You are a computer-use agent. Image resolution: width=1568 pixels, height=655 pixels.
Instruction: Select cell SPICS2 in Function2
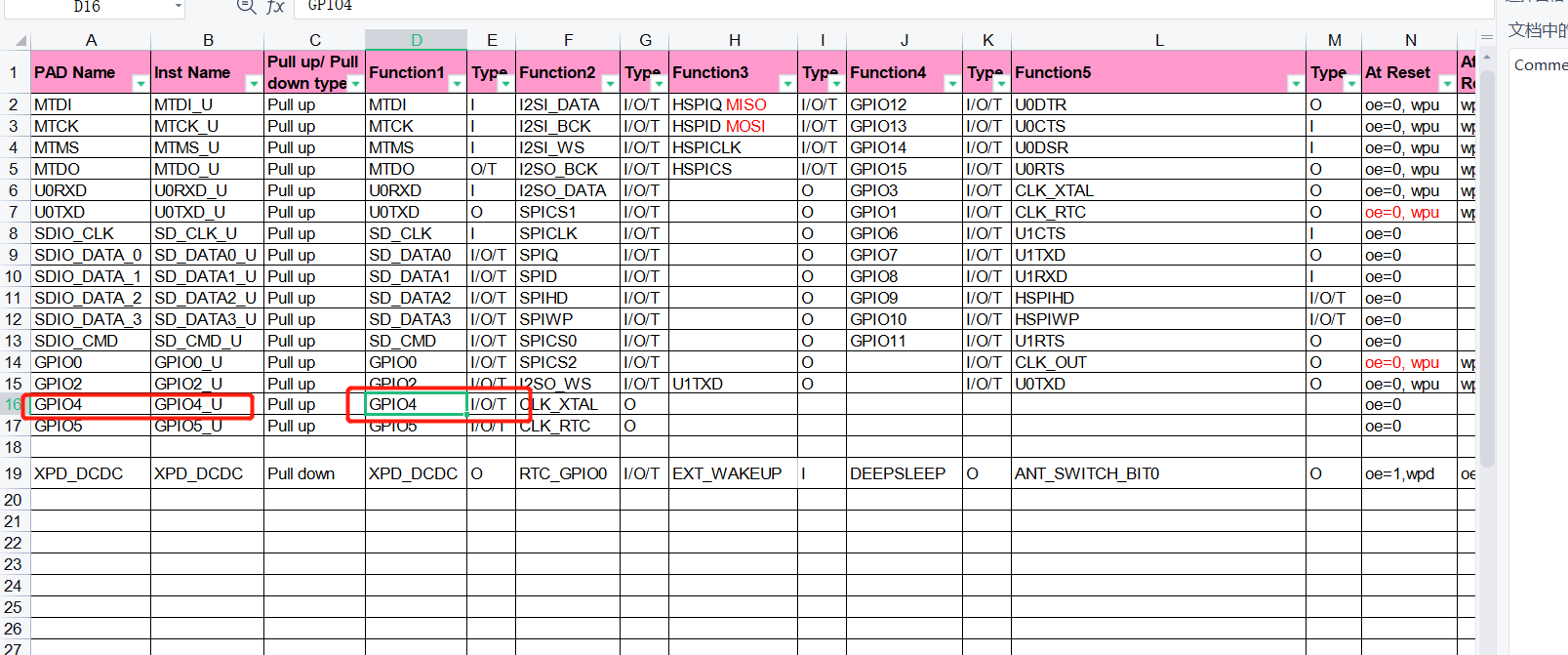[568, 362]
